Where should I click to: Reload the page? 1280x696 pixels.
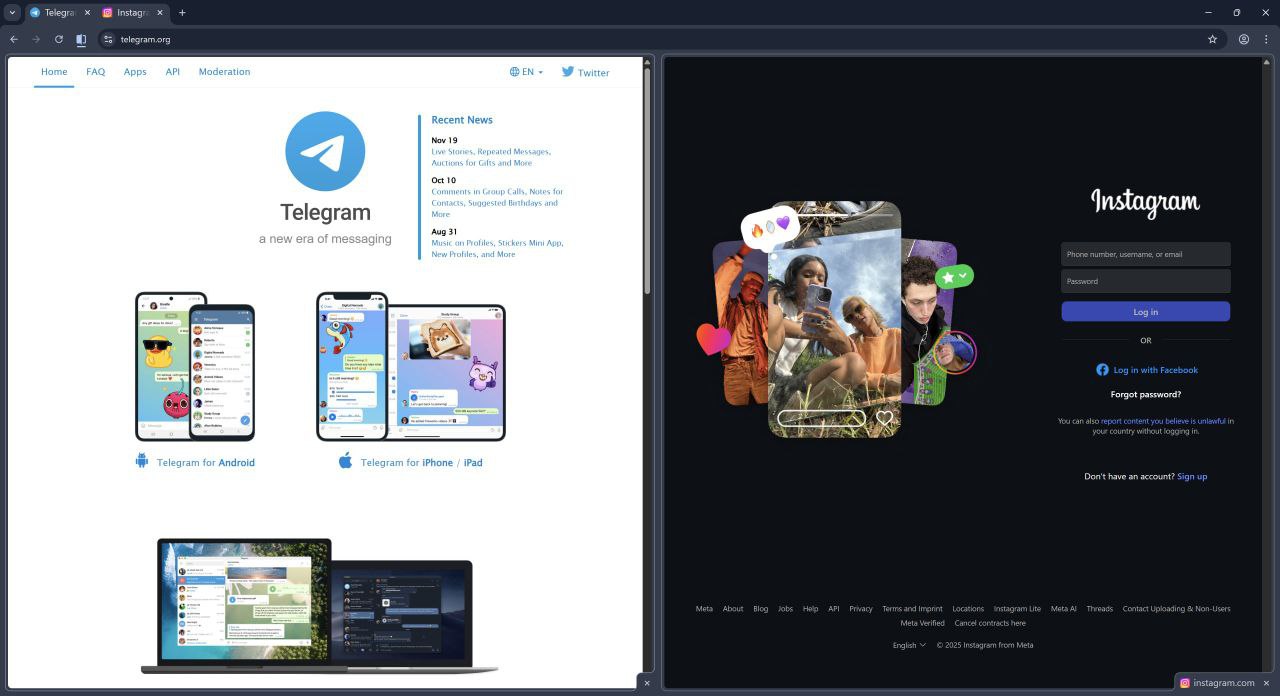pos(58,39)
